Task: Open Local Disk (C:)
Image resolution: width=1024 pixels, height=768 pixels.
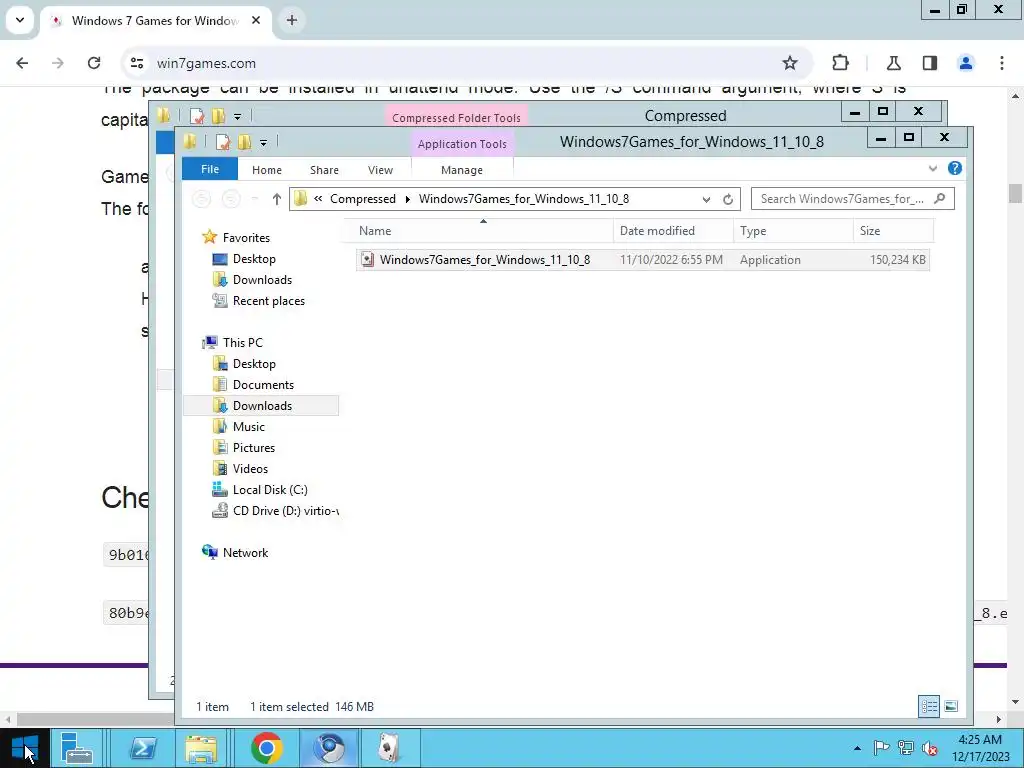Action: (x=270, y=489)
